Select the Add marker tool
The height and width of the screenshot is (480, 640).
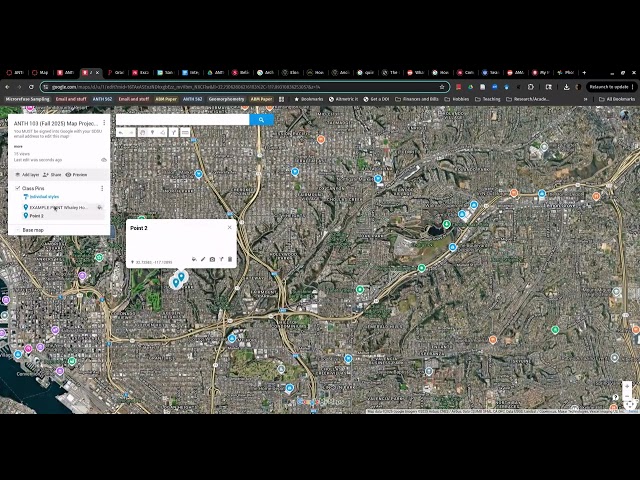(x=152, y=133)
